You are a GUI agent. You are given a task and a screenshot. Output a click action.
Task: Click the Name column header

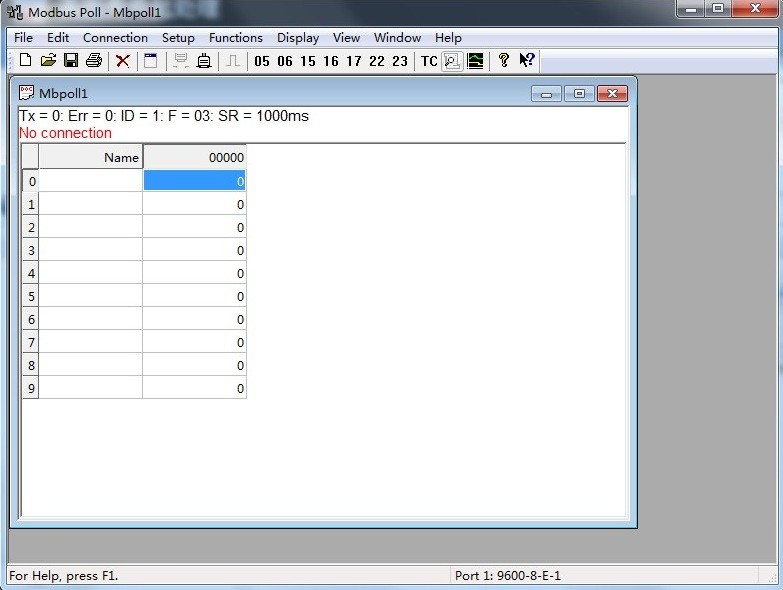click(91, 157)
